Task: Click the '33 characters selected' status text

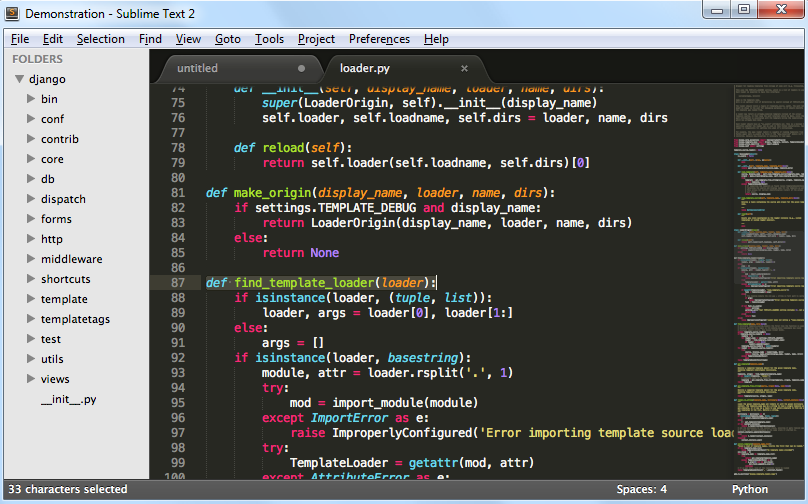Action: click(x=68, y=489)
